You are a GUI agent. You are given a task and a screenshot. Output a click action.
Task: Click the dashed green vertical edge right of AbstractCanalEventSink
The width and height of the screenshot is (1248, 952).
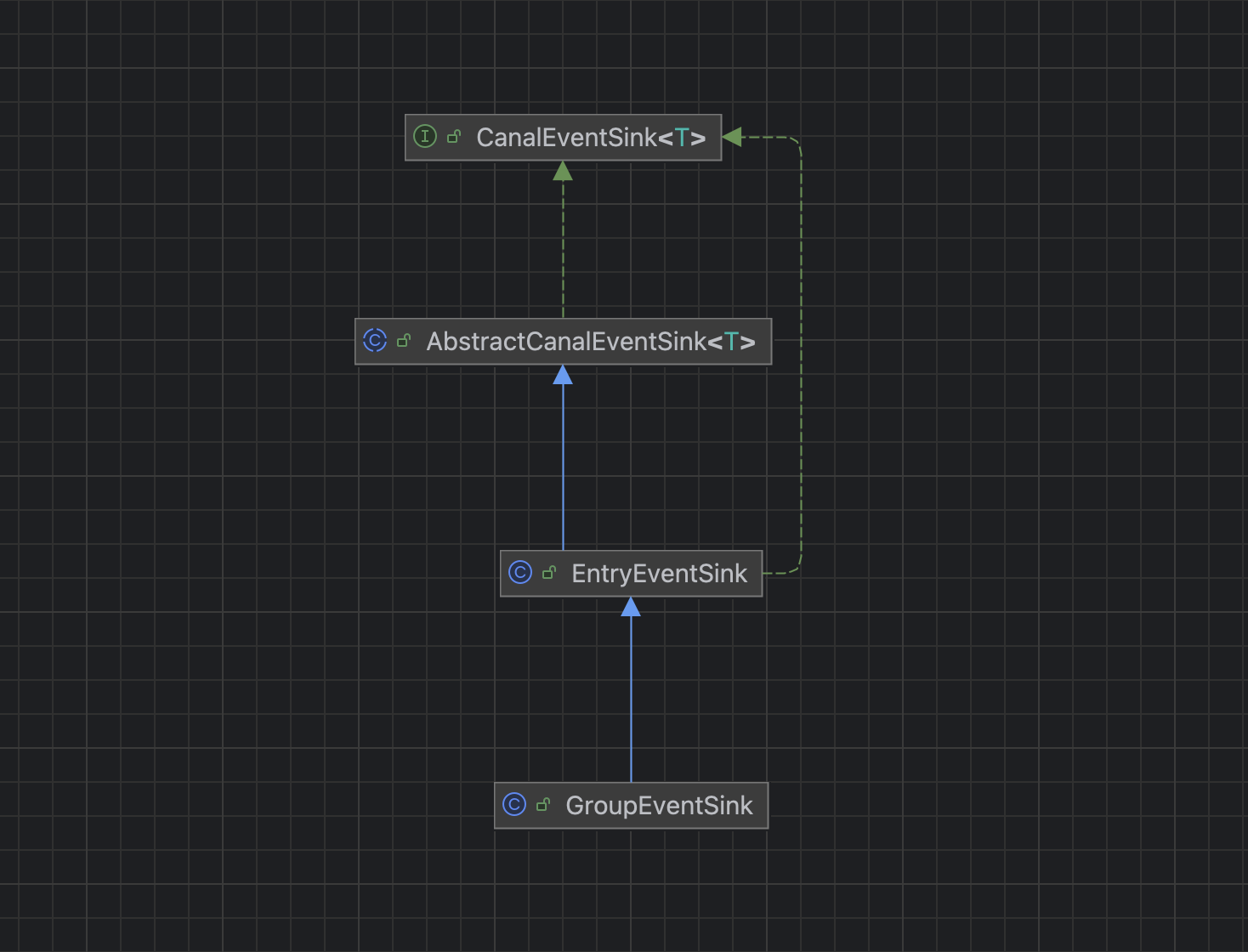click(x=801, y=357)
